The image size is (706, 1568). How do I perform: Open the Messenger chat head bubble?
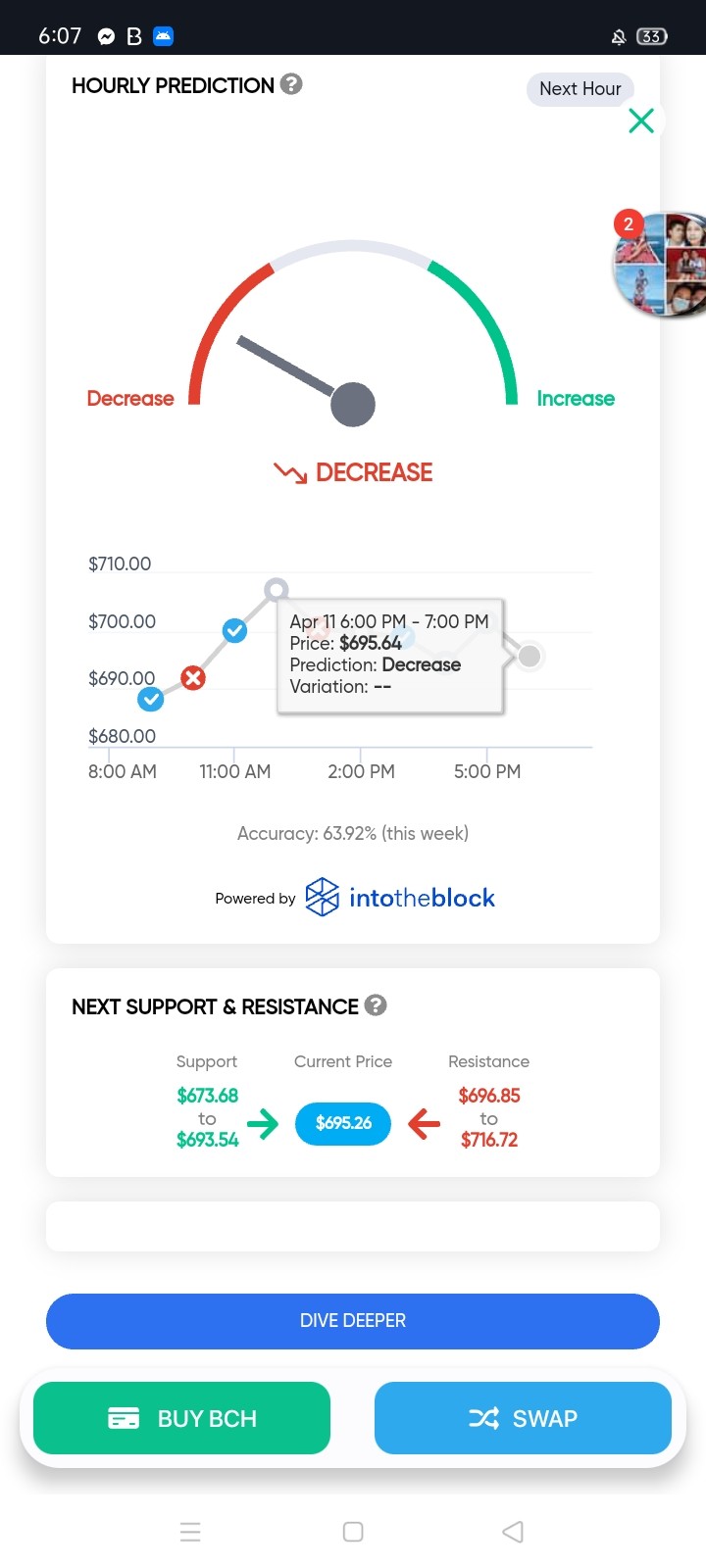[x=661, y=264]
